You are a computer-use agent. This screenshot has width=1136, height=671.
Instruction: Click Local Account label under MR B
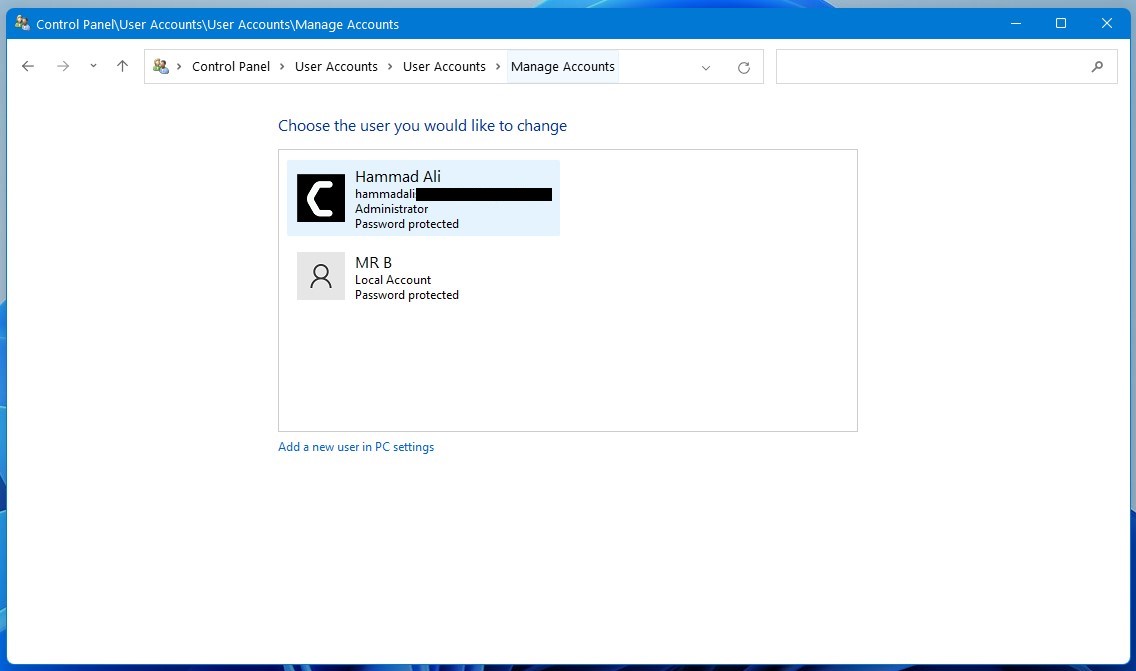pos(393,280)
